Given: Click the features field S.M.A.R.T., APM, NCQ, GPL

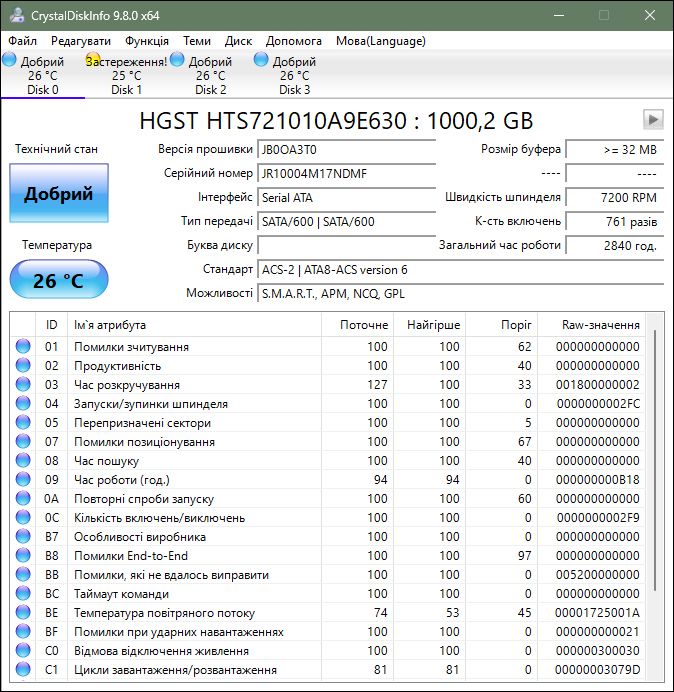Looking at the screenshot, I should coord(460,293).
